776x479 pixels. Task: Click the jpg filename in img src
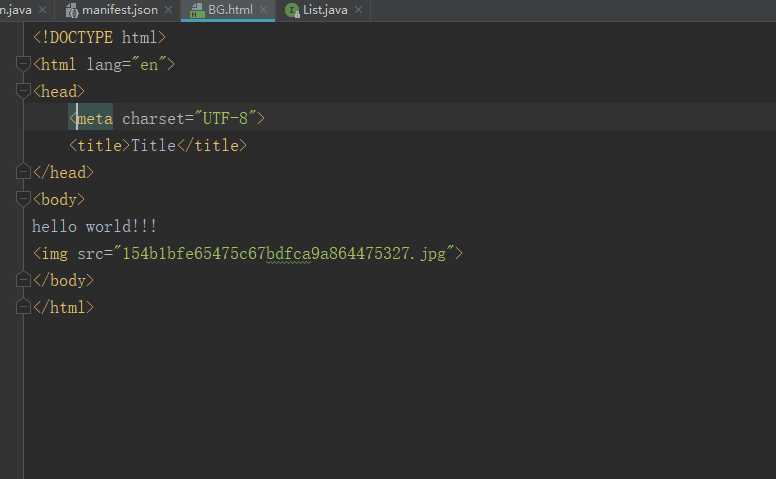point(284,253)
